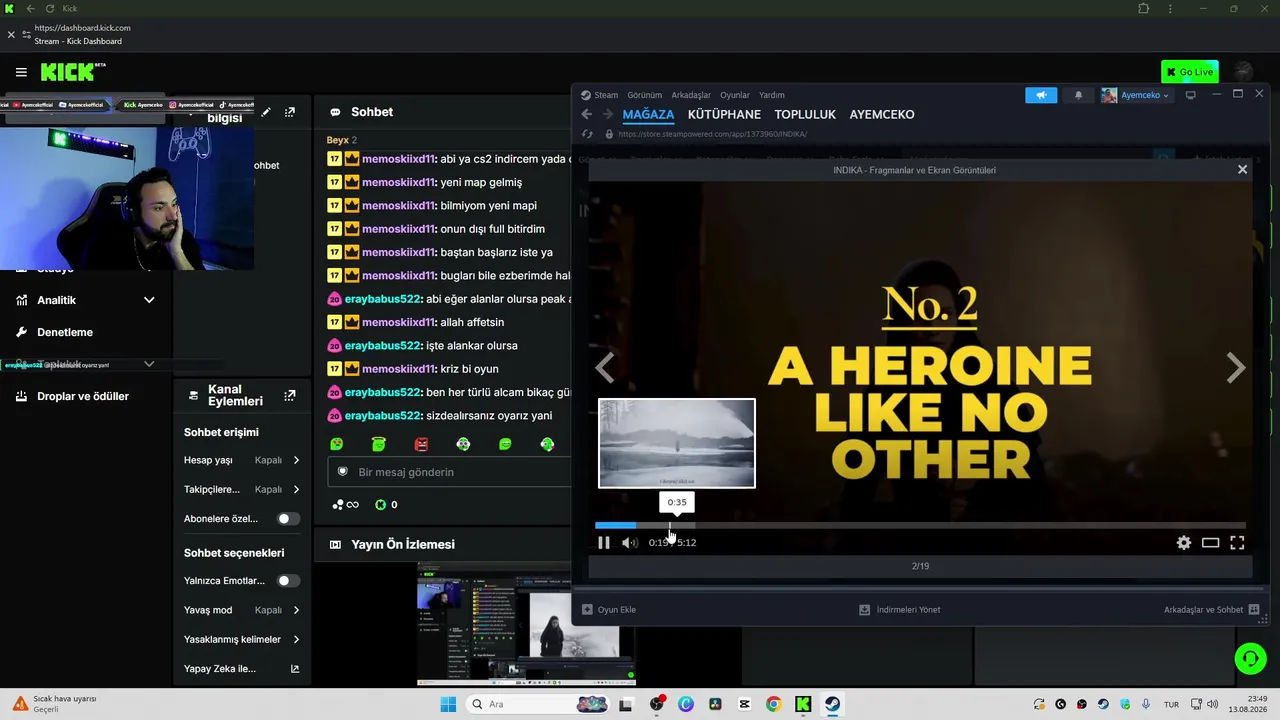Pause the INDIKA trailer video
The width and height of the screenshot is (1280, 720).
[604, 542]
